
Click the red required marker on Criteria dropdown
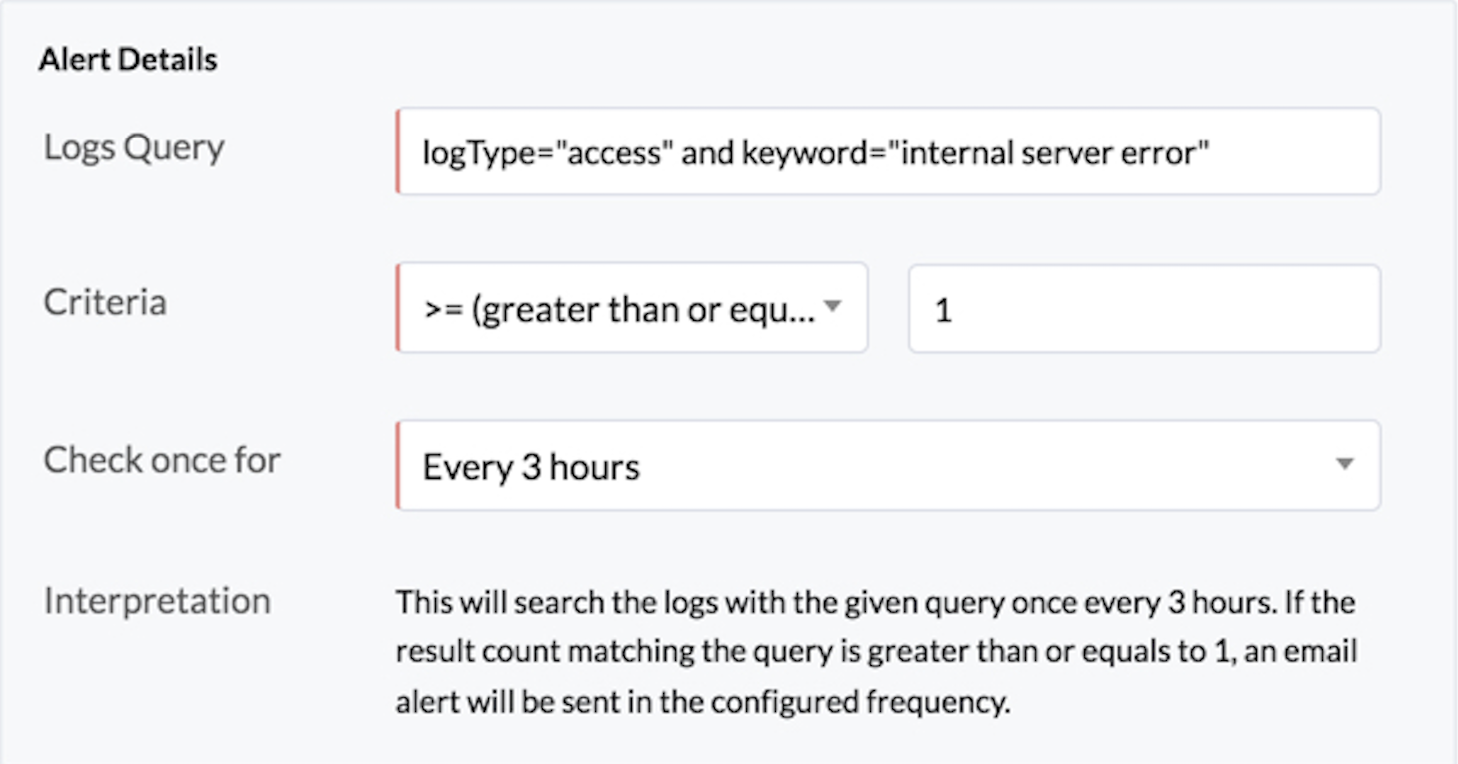398,309
